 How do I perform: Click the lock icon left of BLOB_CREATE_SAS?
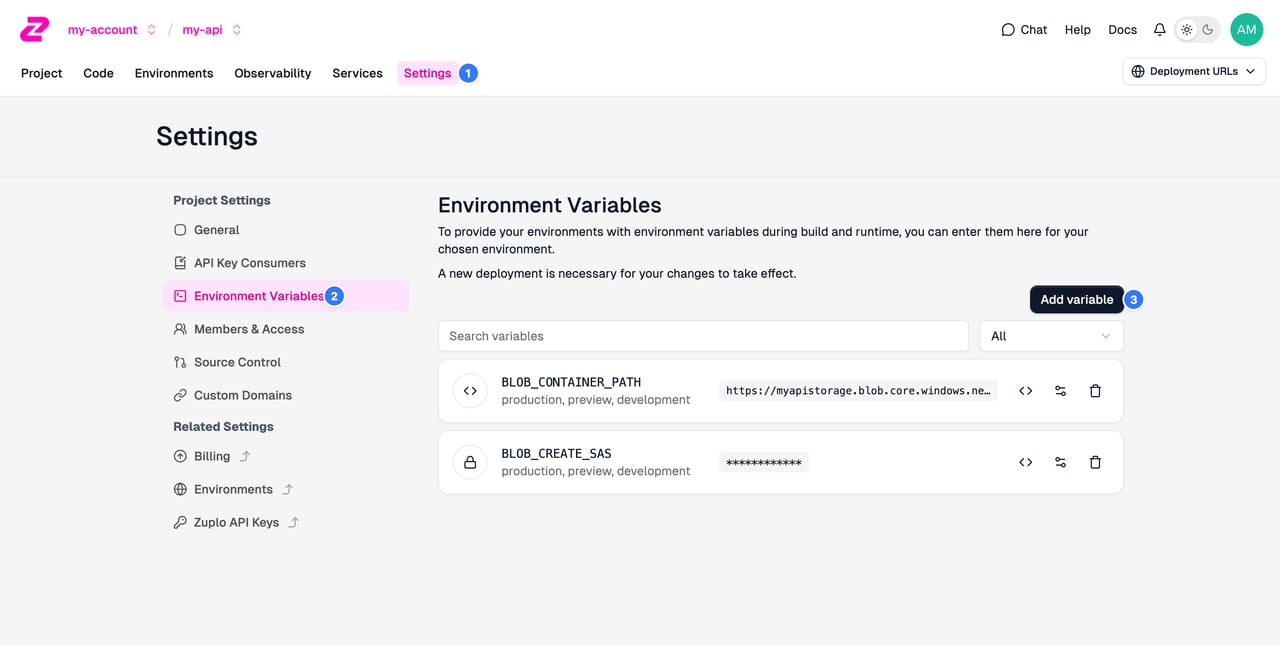[x=470, y=462]
